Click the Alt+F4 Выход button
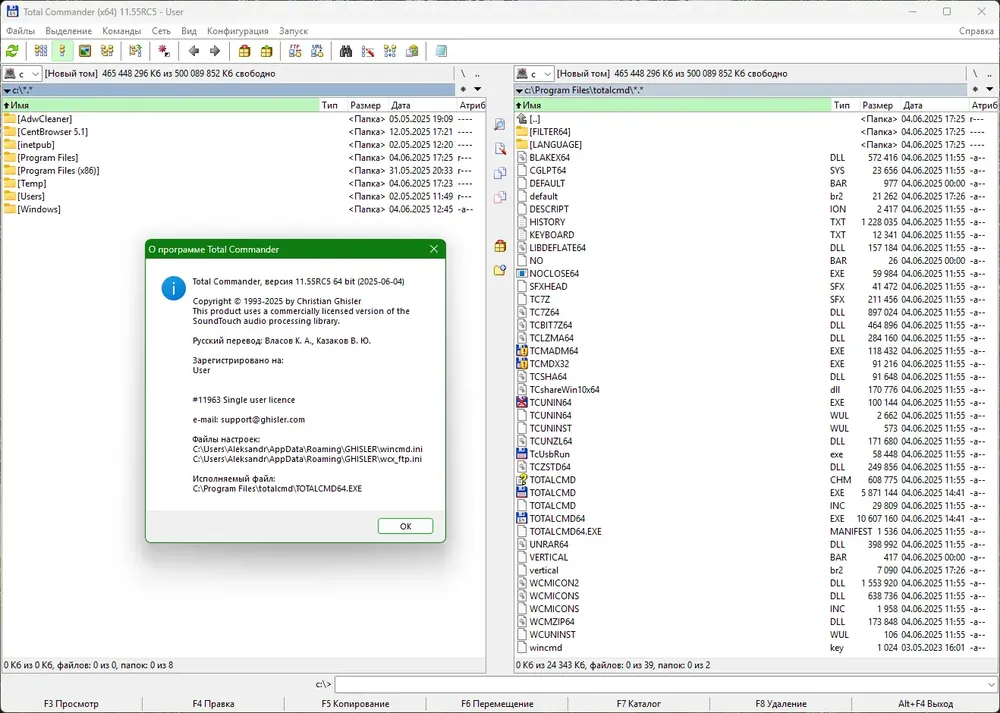The image size is (1000, 713). pos(925,703)
